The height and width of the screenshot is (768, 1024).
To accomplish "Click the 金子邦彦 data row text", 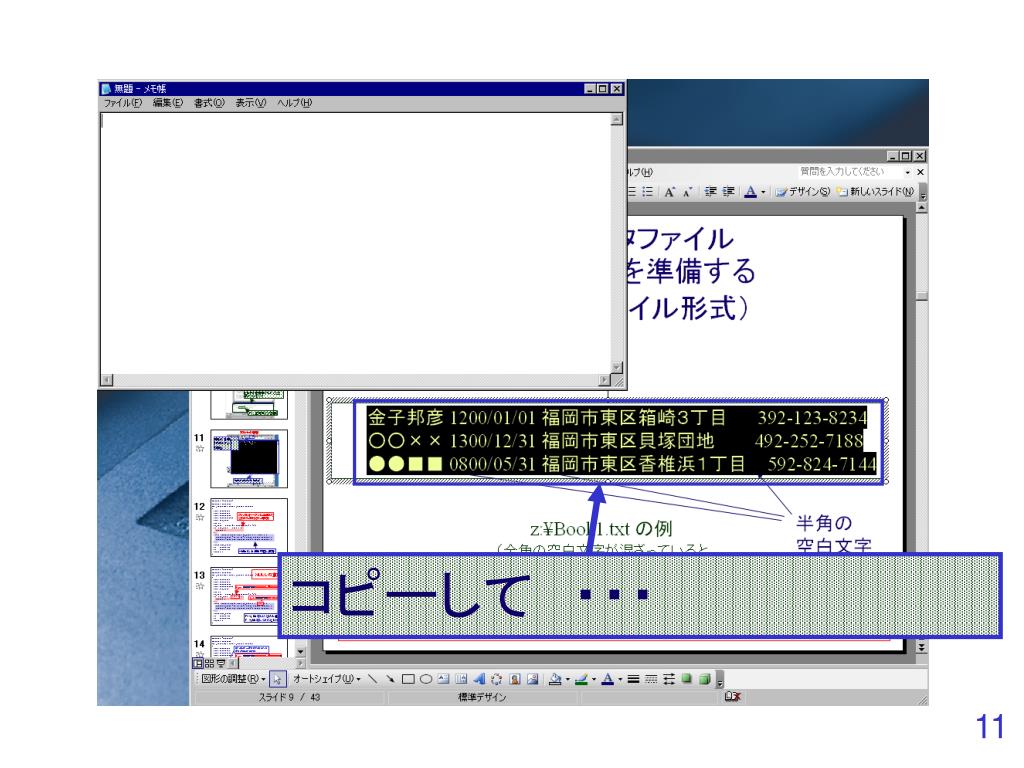I will [617, 417].
